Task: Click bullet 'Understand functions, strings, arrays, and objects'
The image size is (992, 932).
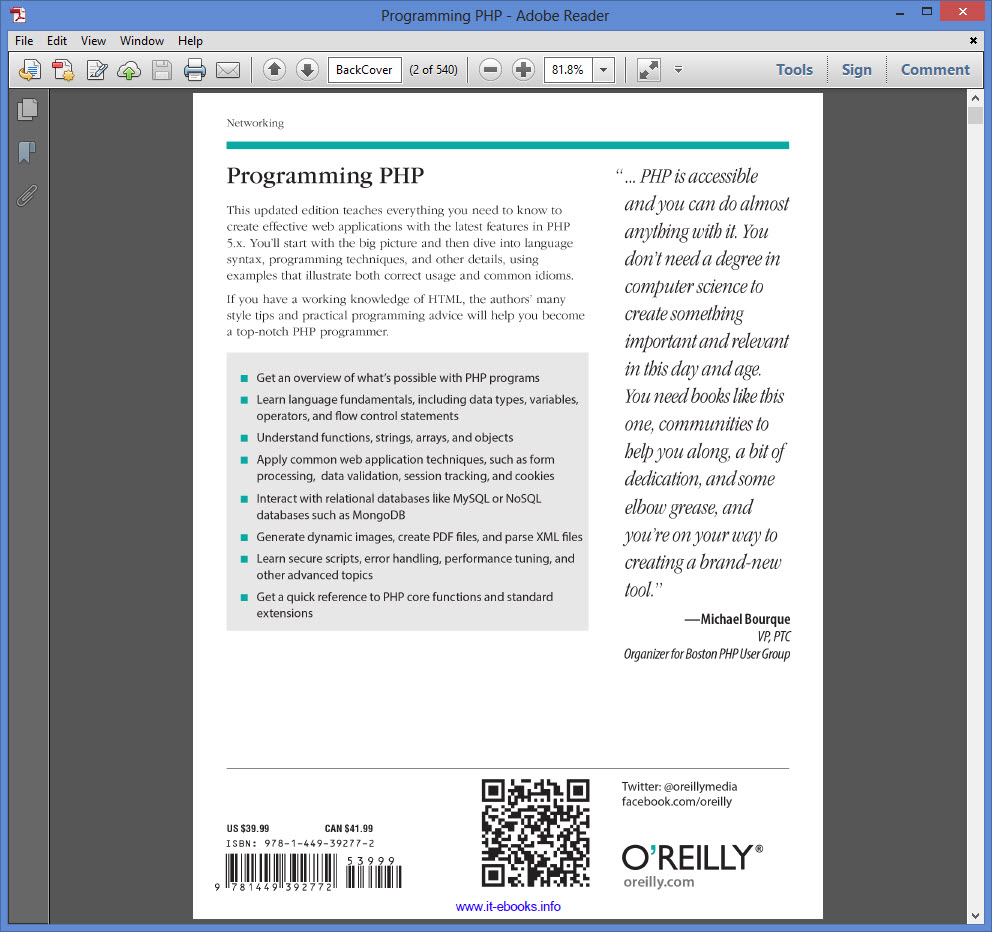Action: pos(385,437)
